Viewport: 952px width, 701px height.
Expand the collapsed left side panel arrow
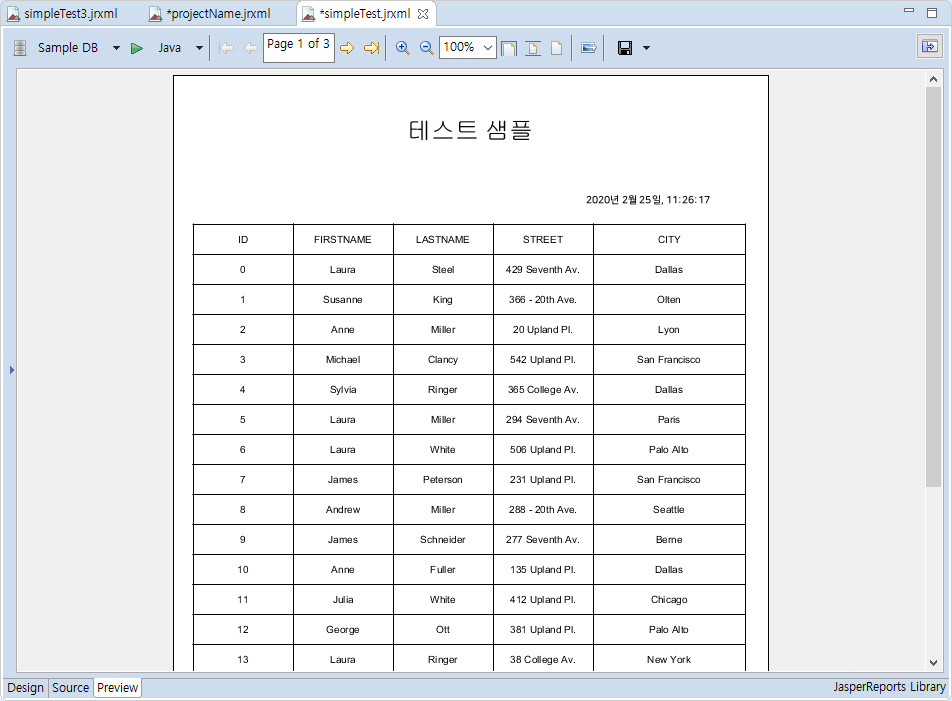[x=12, y=370]
